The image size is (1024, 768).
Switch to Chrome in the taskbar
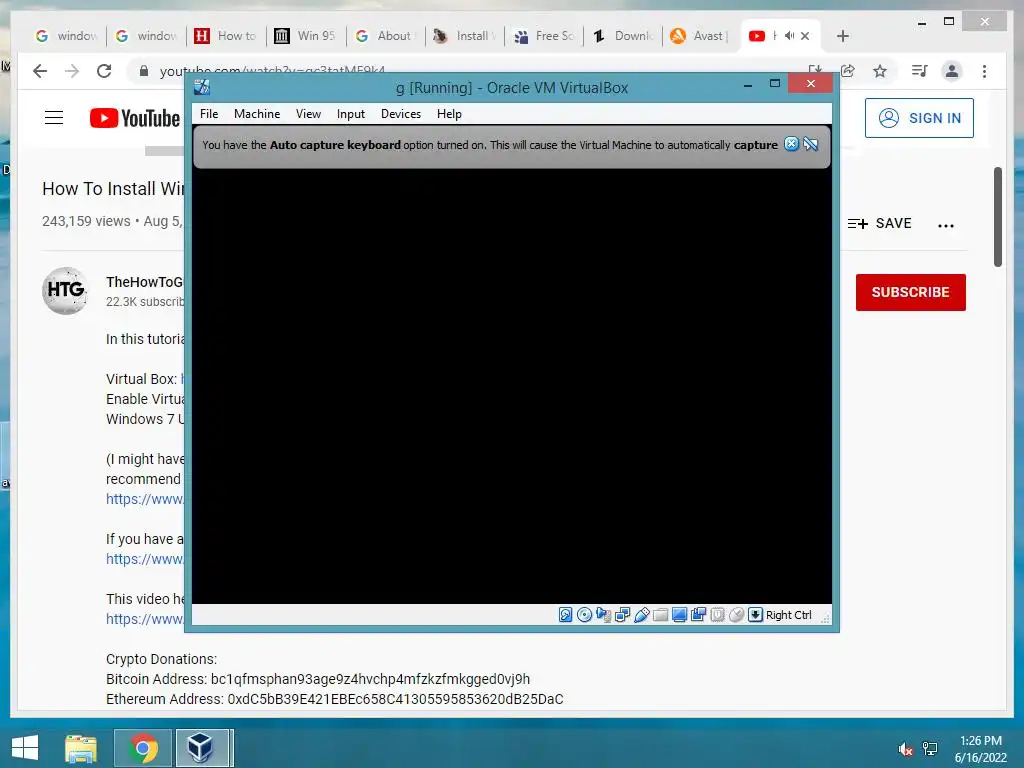click(x=143, y=748)
